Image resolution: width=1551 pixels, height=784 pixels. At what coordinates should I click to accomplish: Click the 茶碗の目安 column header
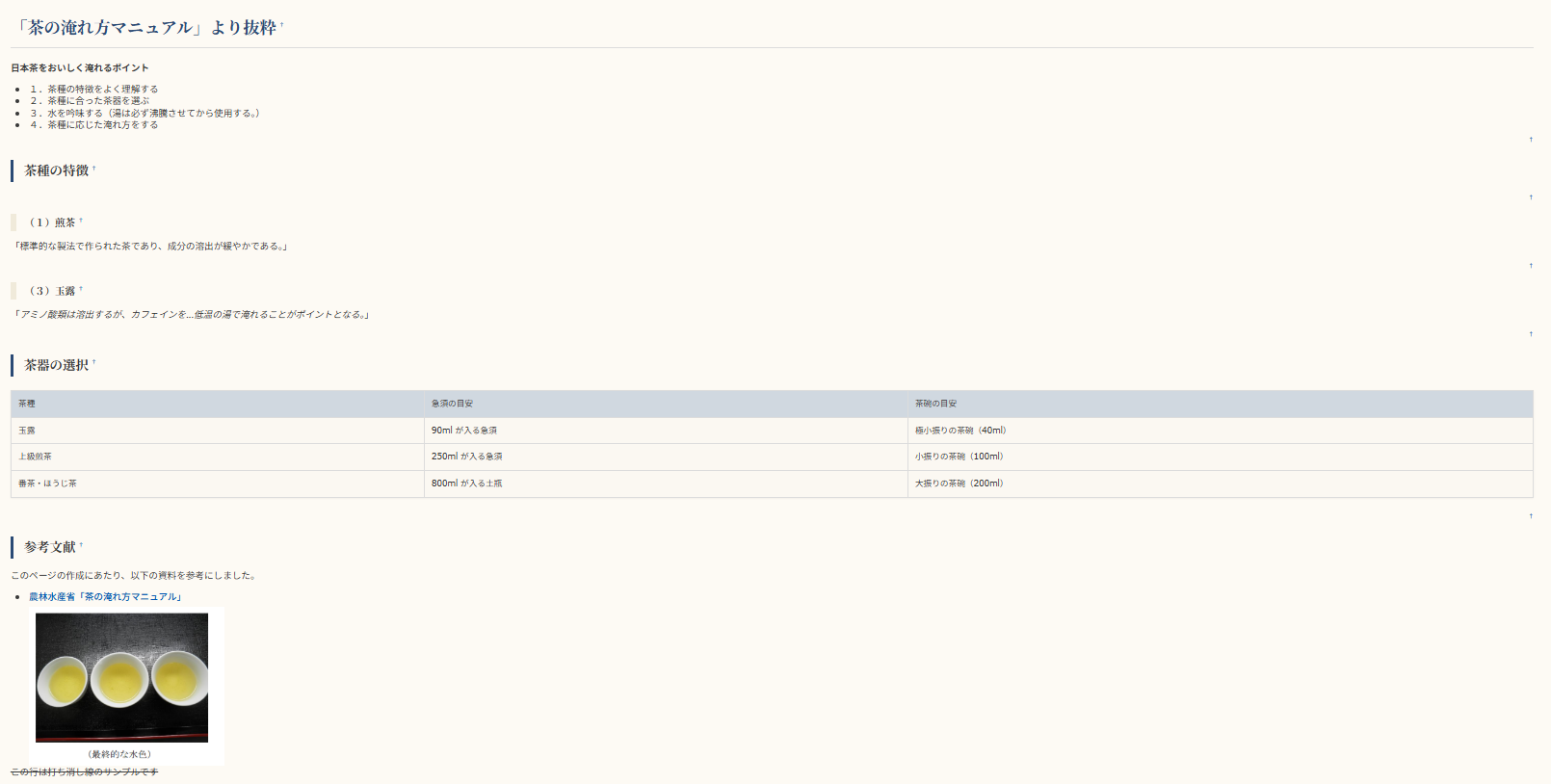pos(935,404)
